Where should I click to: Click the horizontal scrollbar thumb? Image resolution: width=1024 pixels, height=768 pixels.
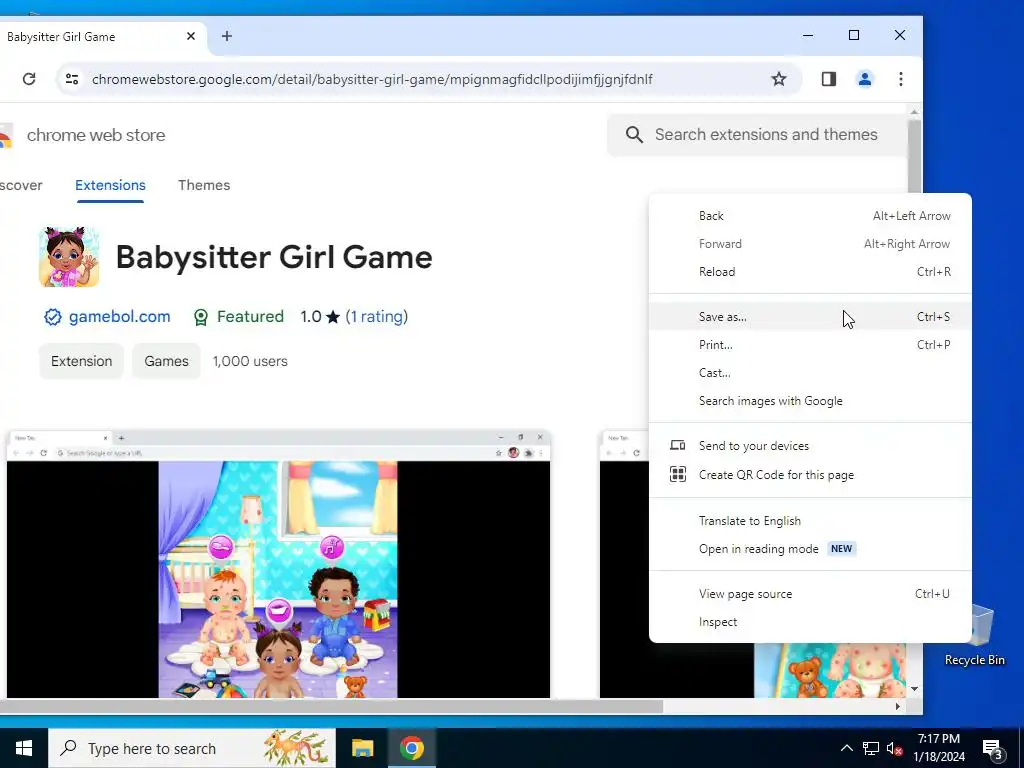[331, 706]
